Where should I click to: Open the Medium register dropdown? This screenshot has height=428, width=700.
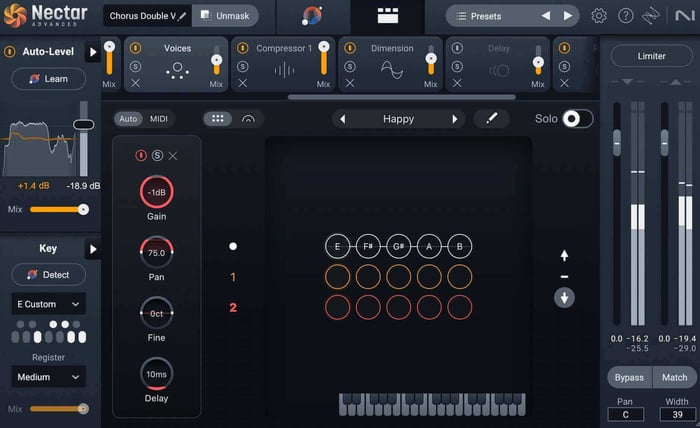[48, 377]
